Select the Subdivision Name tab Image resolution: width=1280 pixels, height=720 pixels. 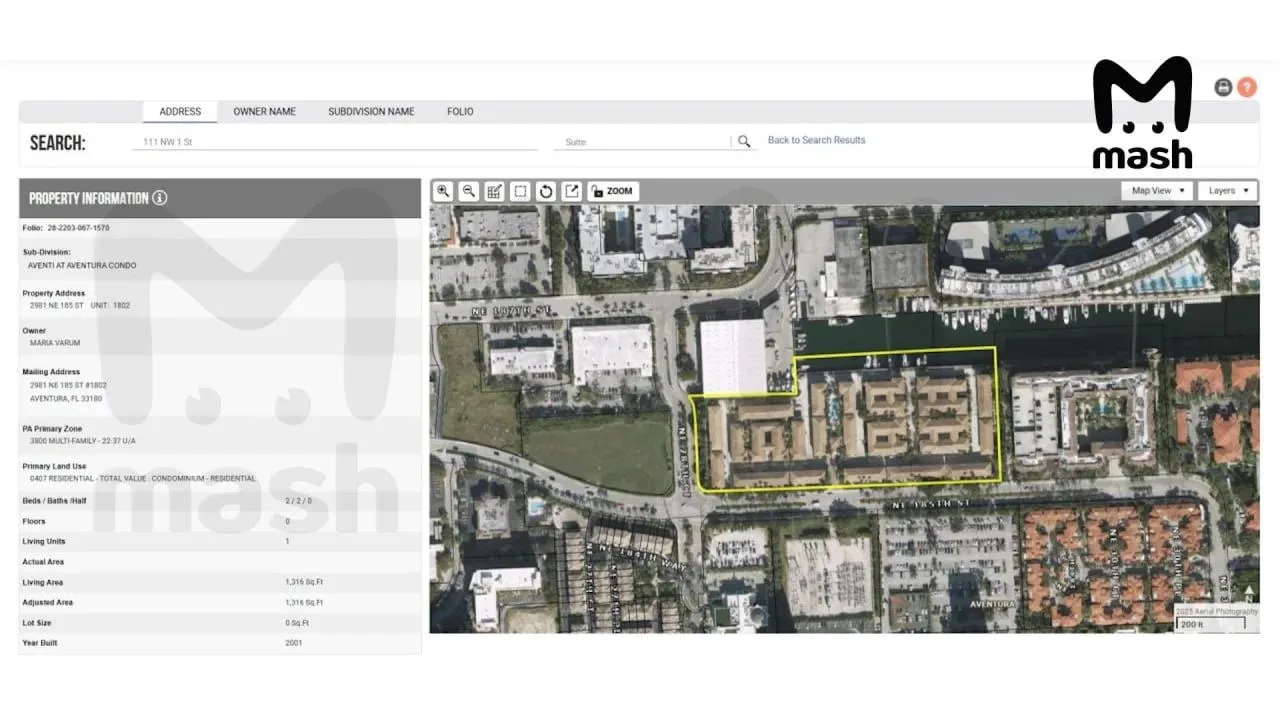coord(371,112)
